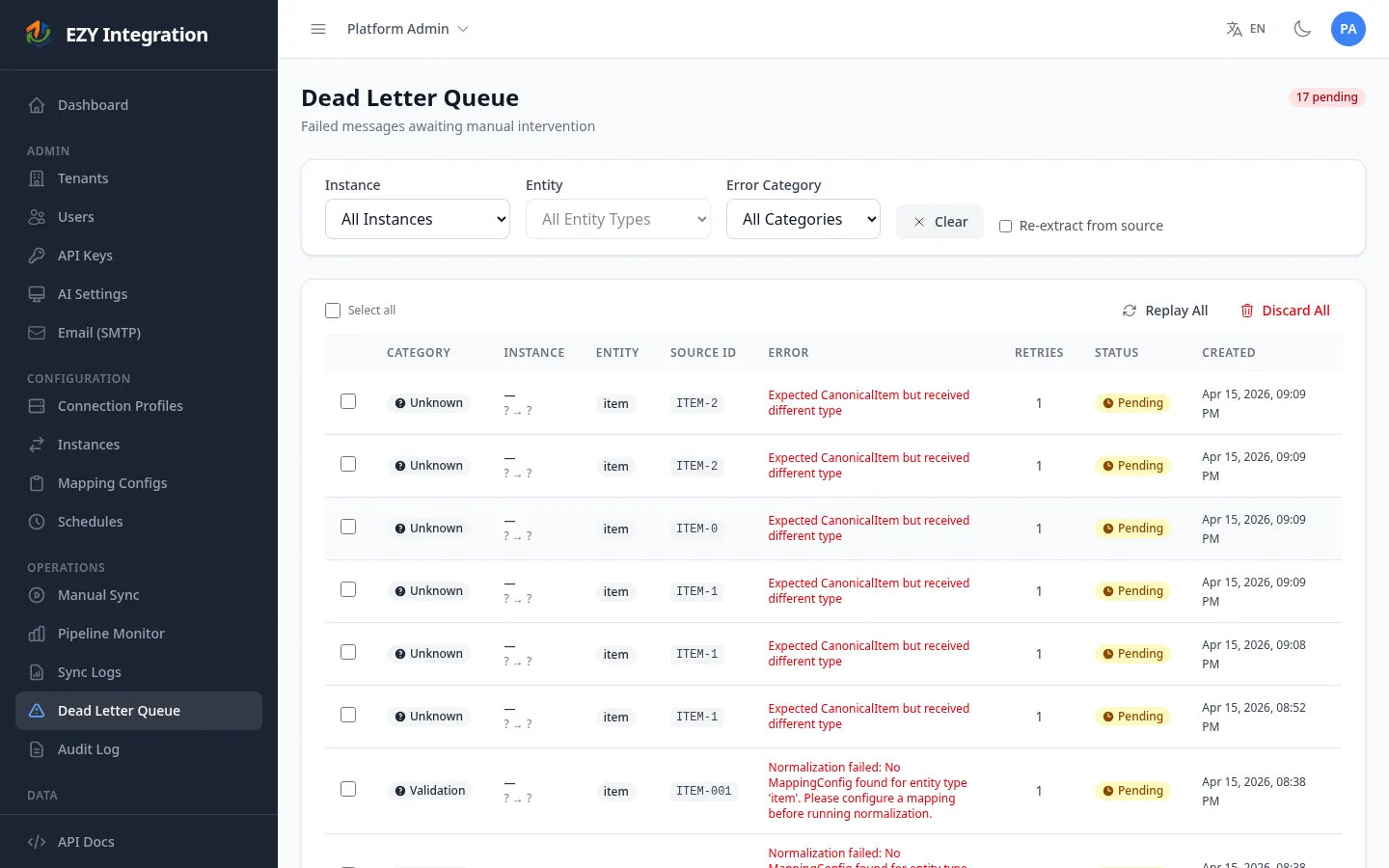The image size is (1389, 868).
Task: Click the STATUS column header
Action: (x=1116, y=353)
